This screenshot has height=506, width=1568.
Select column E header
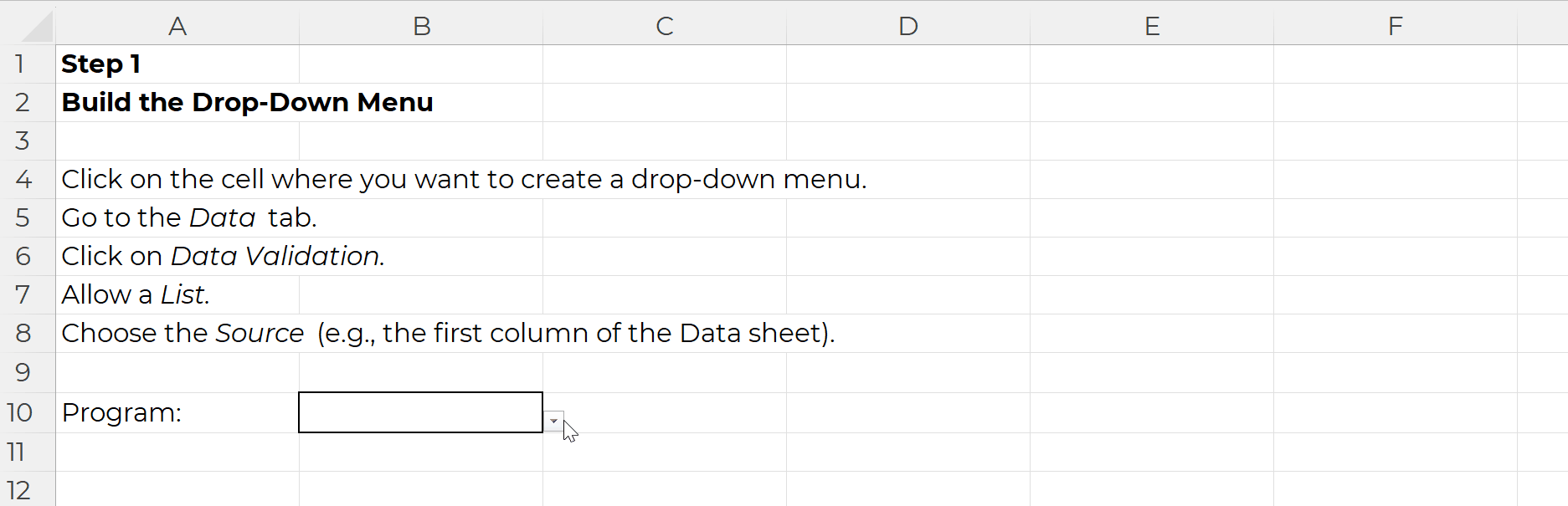pyautogui.click(x=1152, y=26)
